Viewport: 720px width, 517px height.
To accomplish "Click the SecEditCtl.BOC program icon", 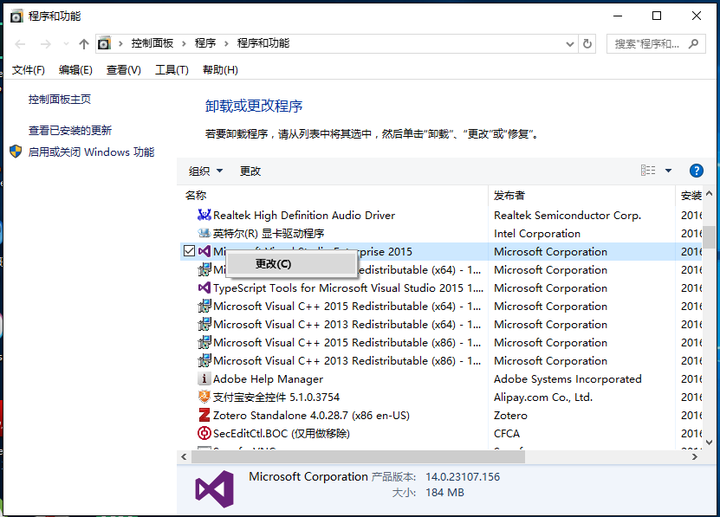I will click(204, 433).
